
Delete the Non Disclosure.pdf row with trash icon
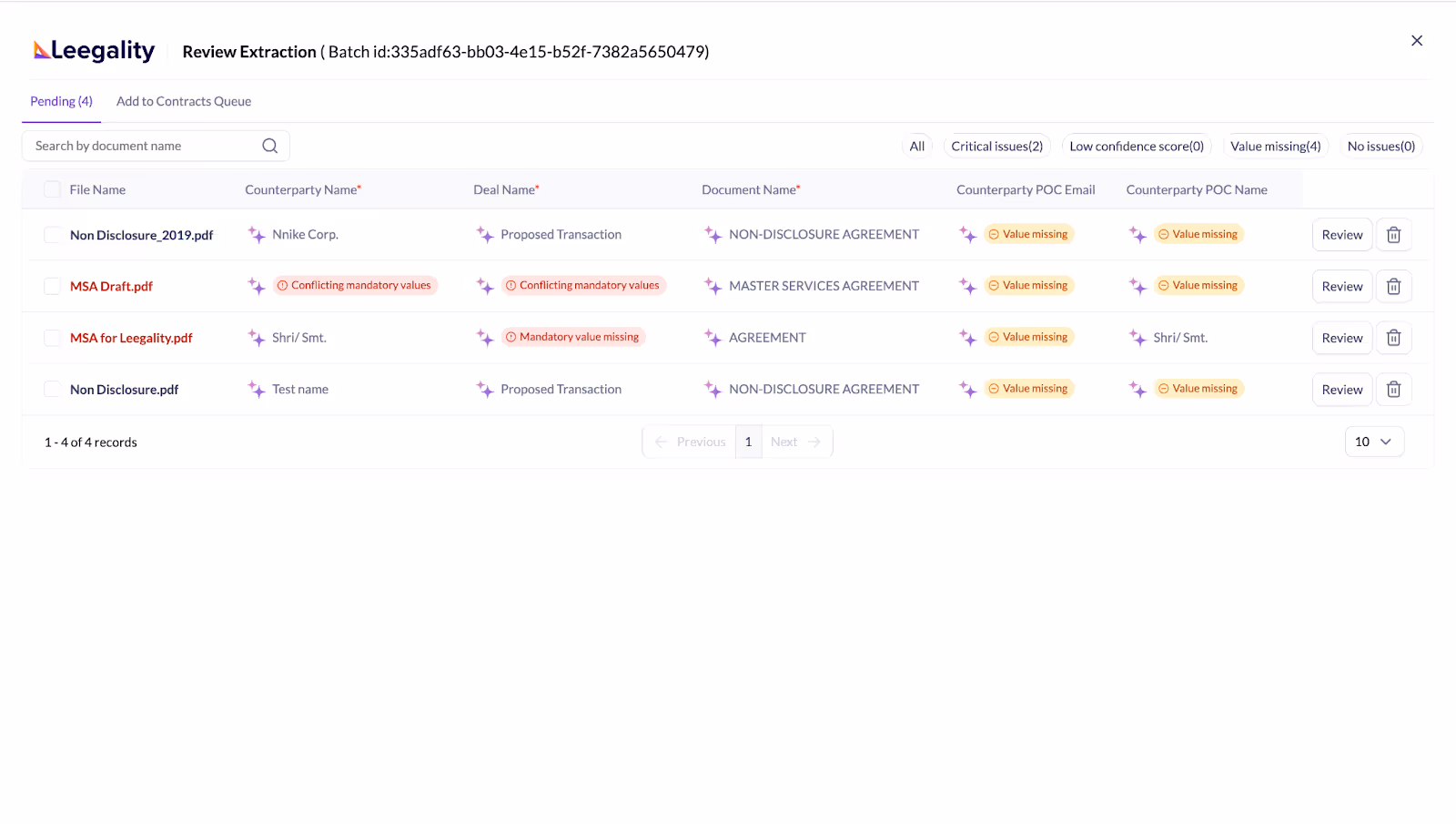(1393, 390)
